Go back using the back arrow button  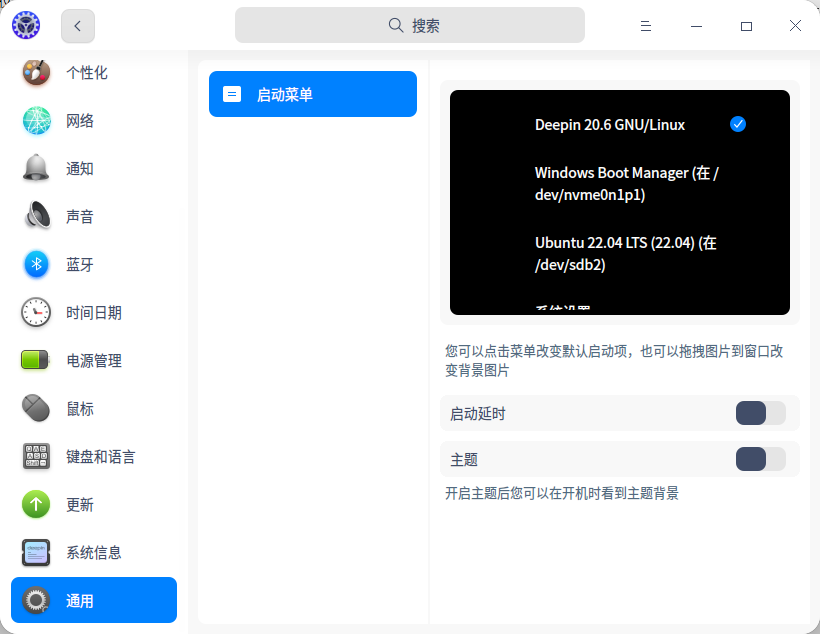click(x=77, y=26)
